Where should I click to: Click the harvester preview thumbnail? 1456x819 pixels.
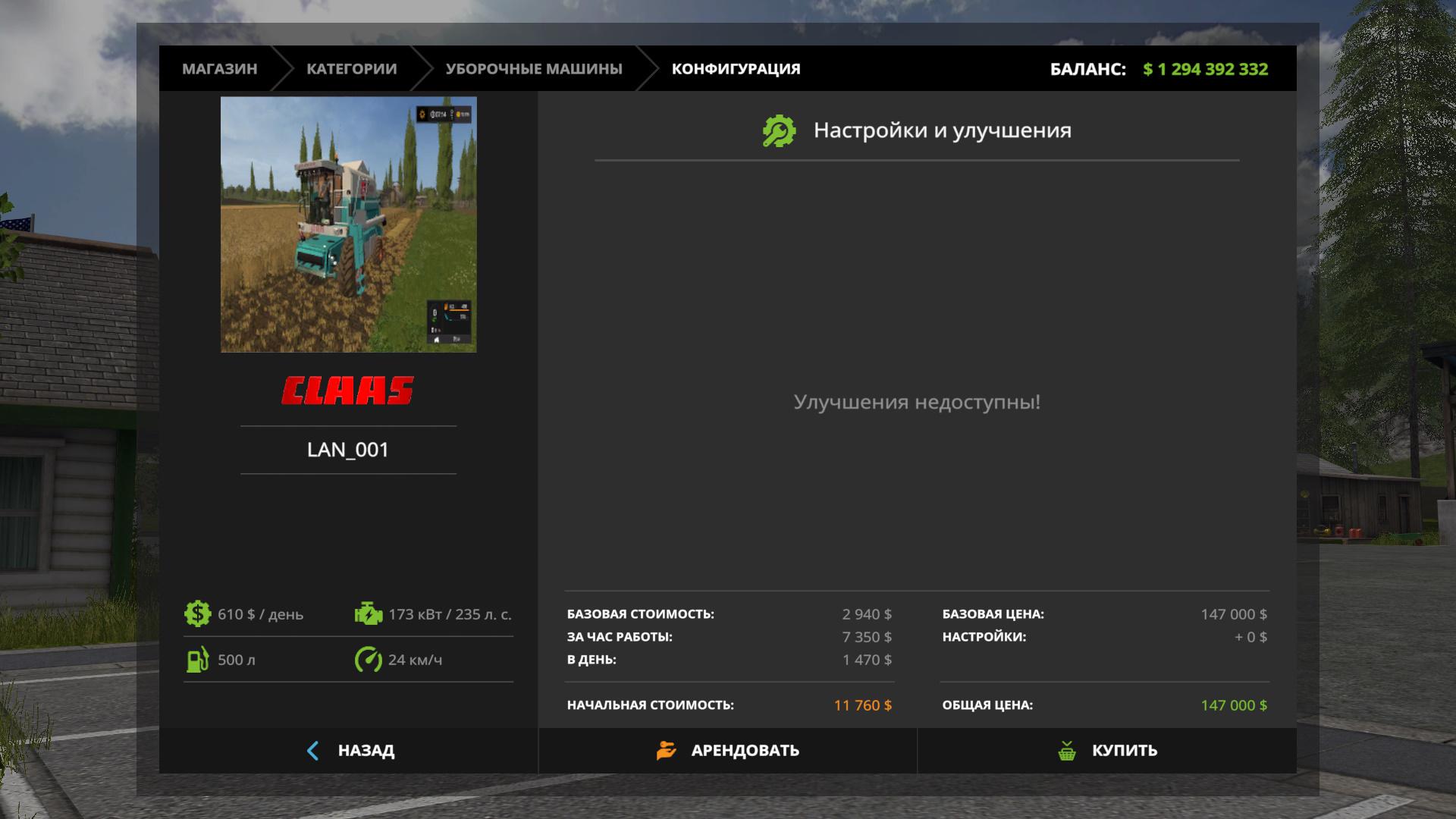tap(348, 224)
